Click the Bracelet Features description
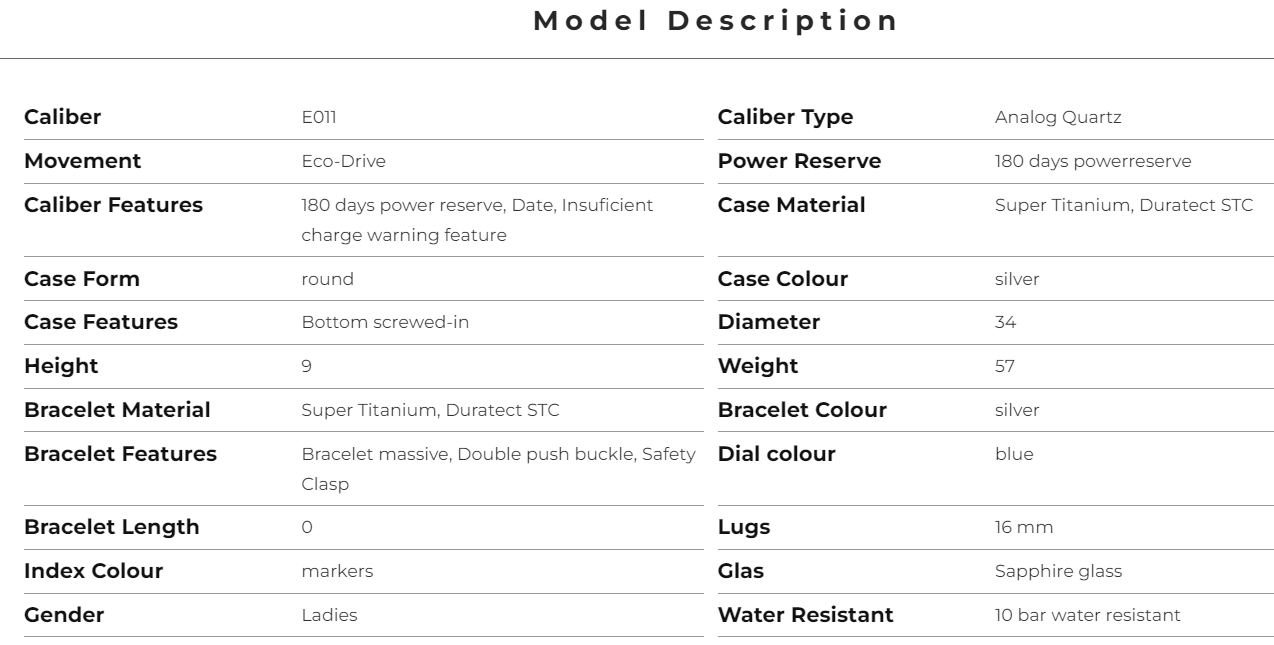Viewport: 1274px width, 645px height. pyautogui.click(x=498, y=469)
